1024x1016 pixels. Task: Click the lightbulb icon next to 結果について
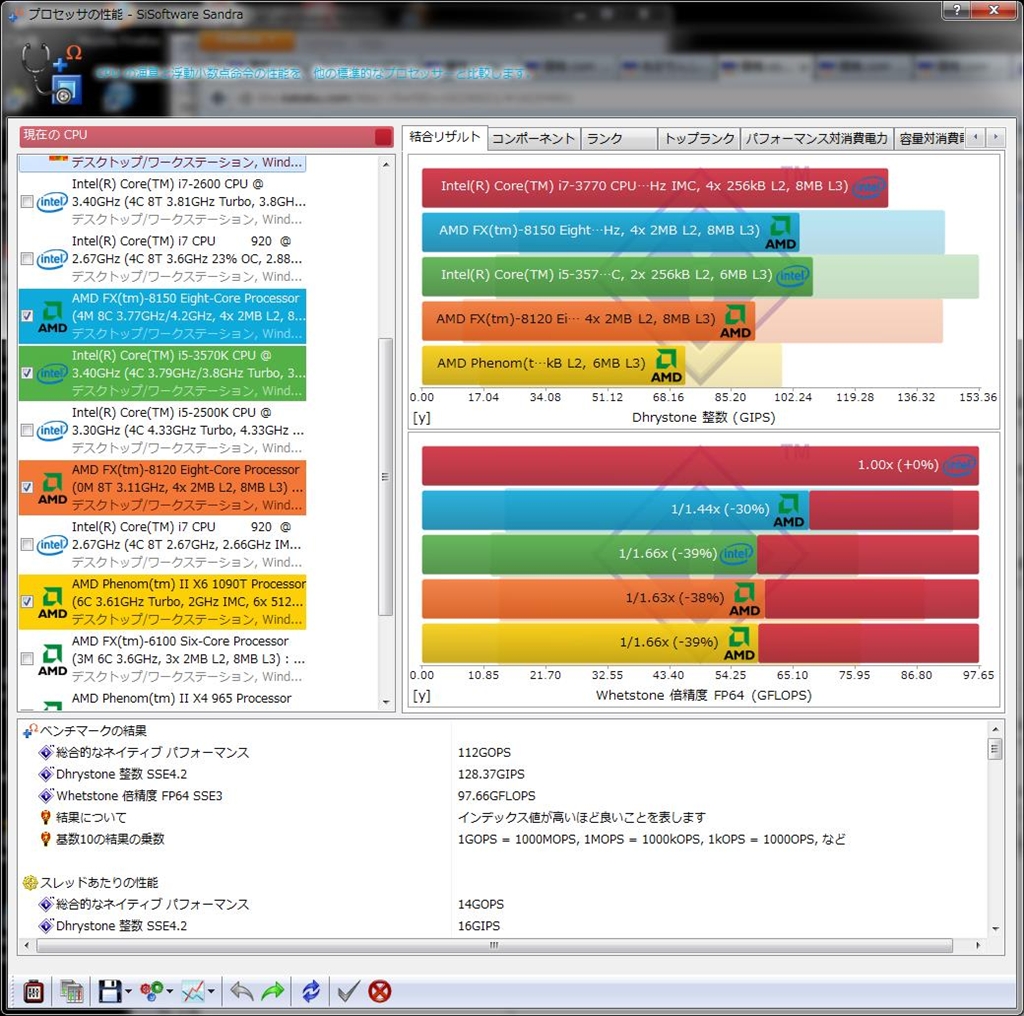pos(46,817)
